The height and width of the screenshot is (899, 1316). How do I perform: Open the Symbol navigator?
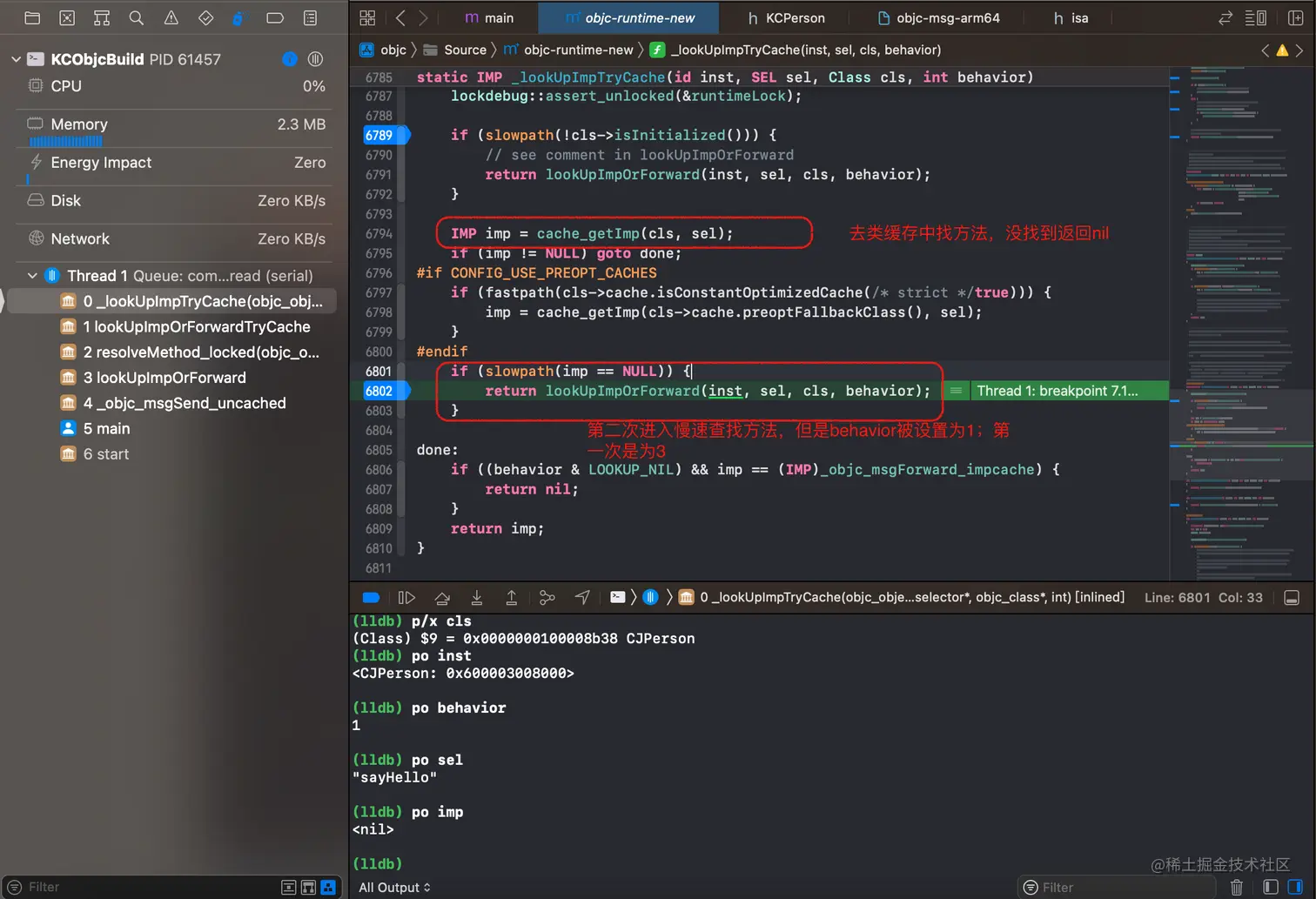[102, 17]
